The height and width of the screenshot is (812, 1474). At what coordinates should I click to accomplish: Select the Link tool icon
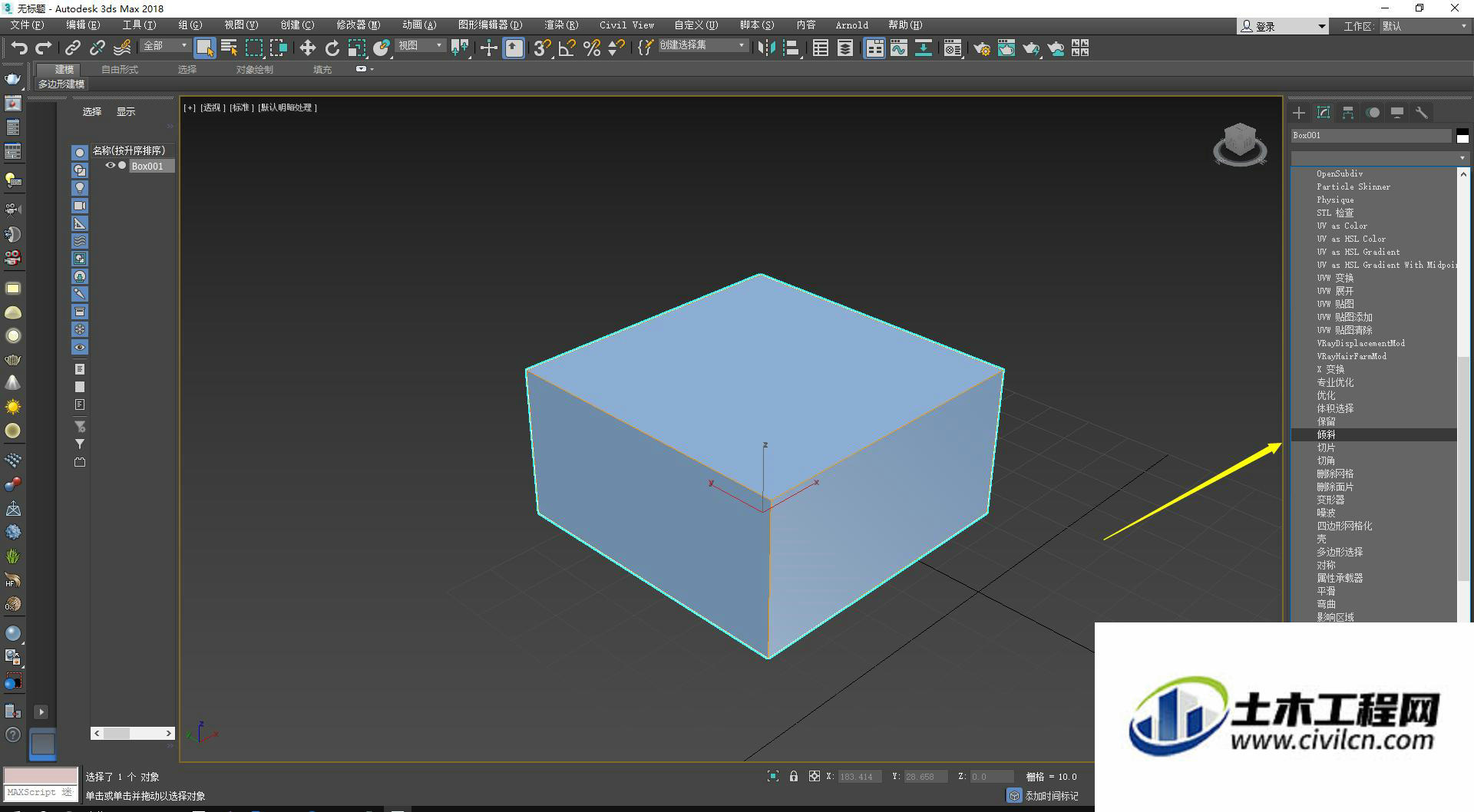coord(72,48)
